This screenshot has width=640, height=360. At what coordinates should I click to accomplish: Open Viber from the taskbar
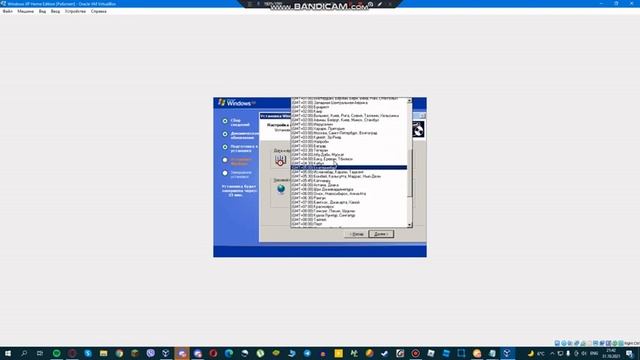click(151, 353)
